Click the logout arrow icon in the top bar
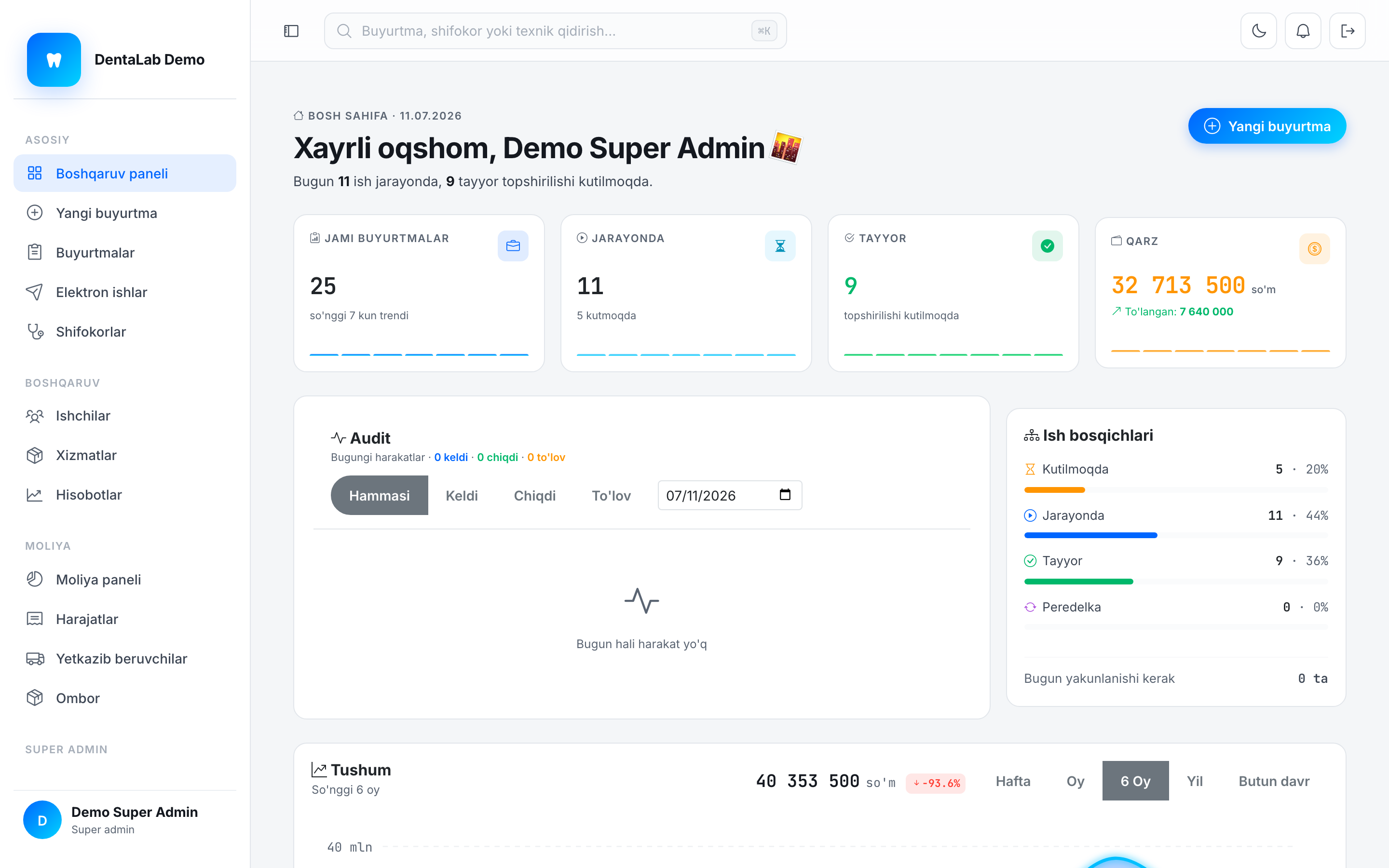The height and width of the screenshot is (868, 1389). click(x=1348, y=31)
